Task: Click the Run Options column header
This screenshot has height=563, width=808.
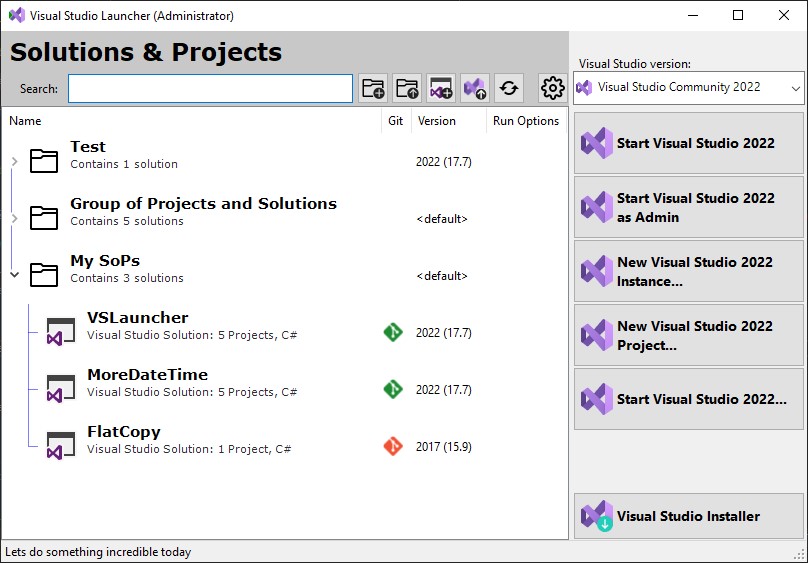Action: (526, 121)
